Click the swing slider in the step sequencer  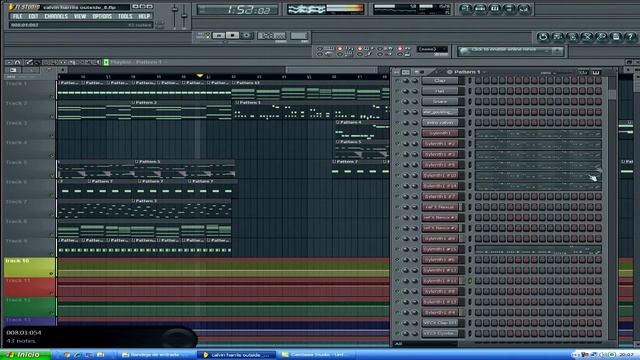[562, 73]
